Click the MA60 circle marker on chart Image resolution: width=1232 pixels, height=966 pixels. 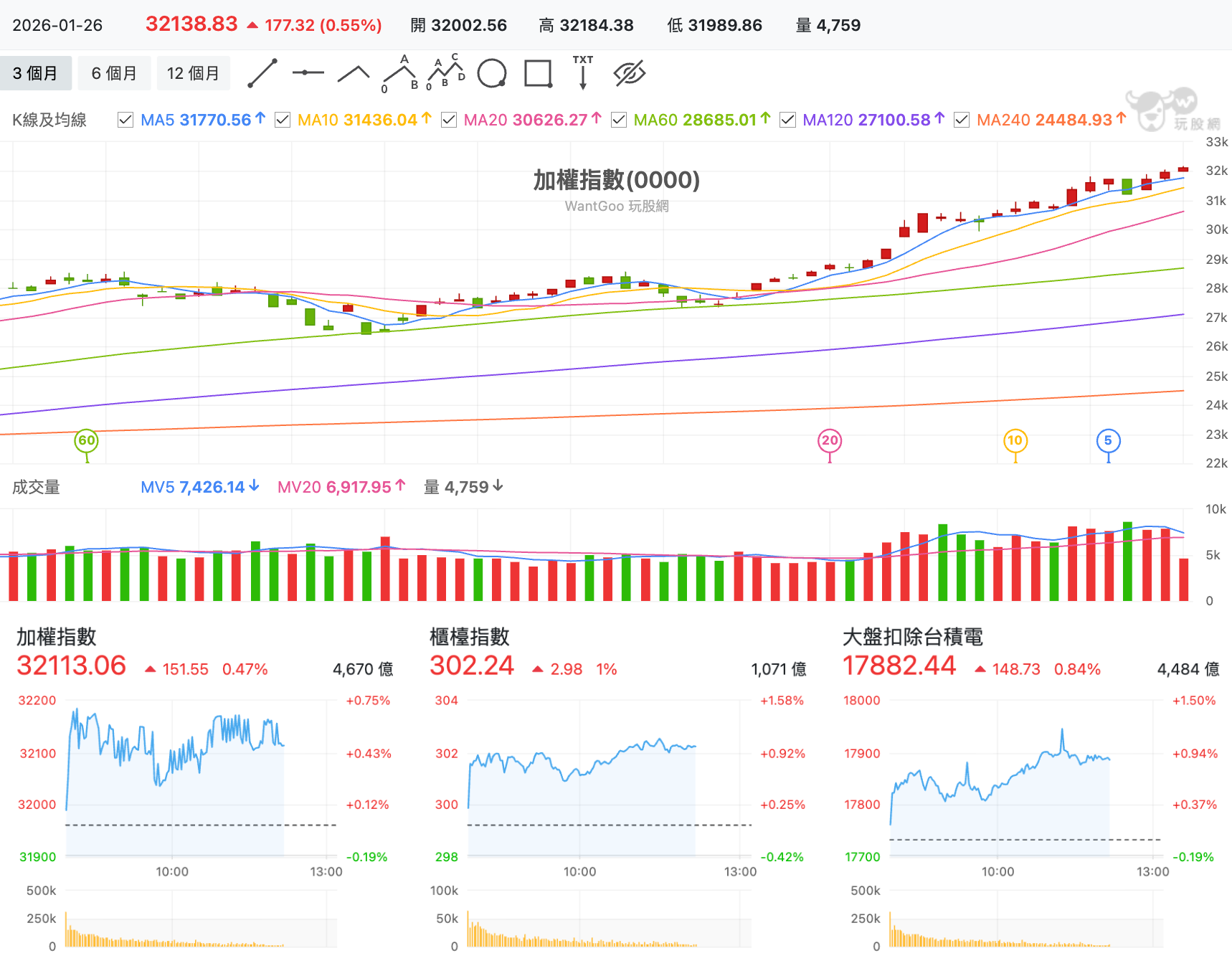[x=87, y=440]
